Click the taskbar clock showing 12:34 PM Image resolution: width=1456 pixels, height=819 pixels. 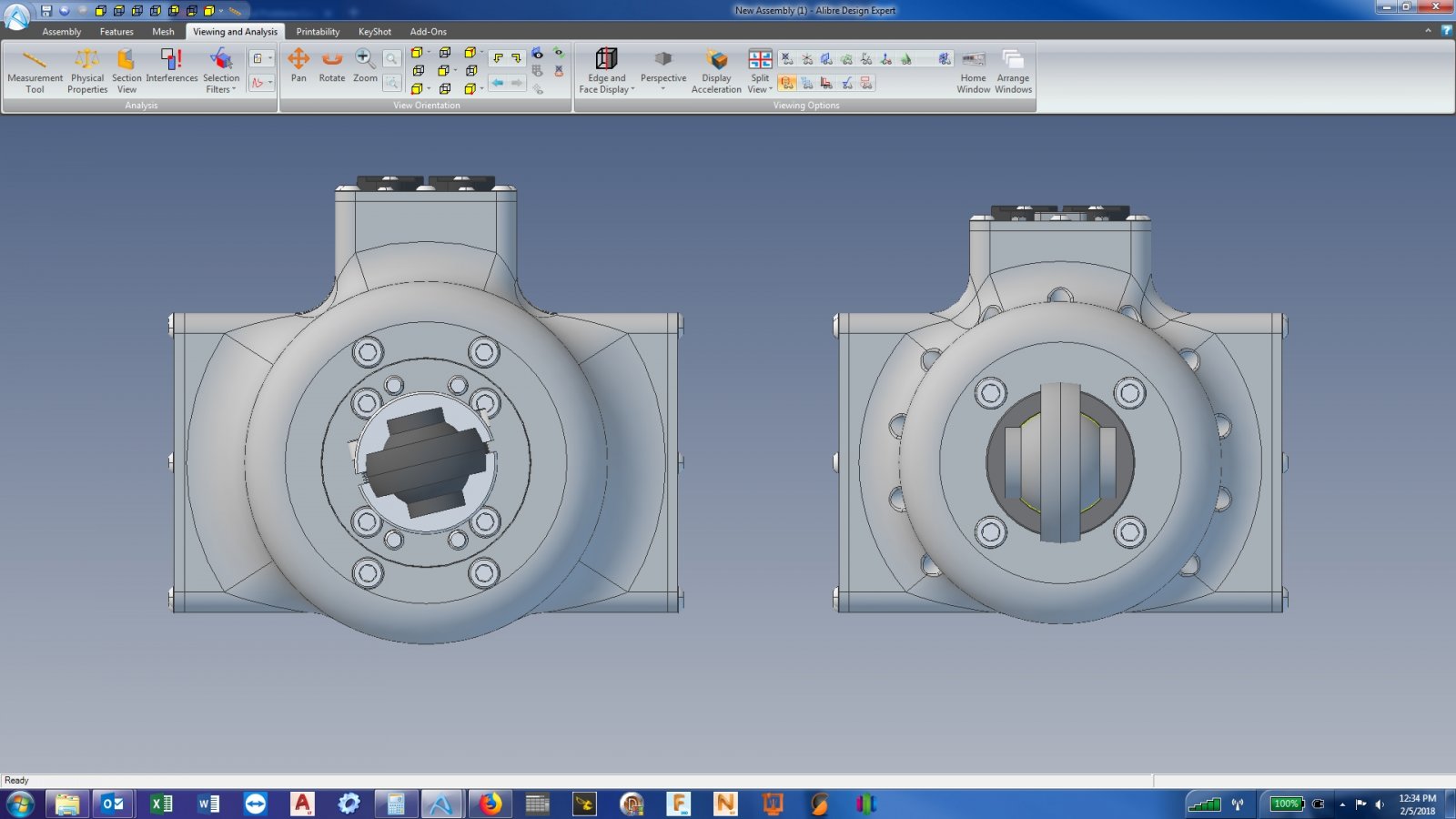pyautogui.click(x=1417, y=804)
